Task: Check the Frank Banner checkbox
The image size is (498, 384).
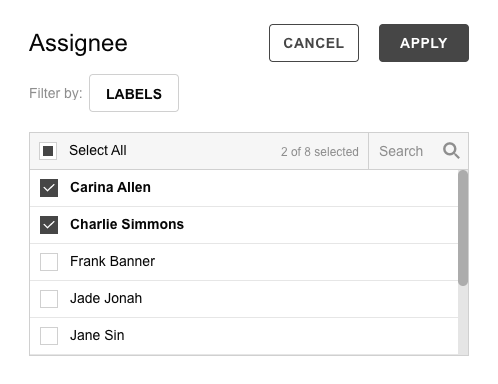Action: pyautogui.click(x=49, y=262)
